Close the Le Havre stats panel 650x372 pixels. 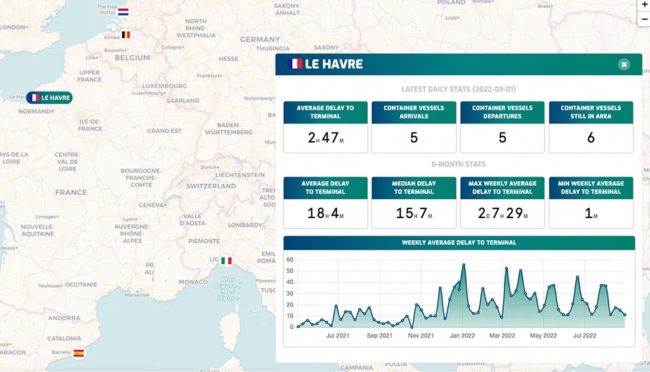(x=624, y=64)
